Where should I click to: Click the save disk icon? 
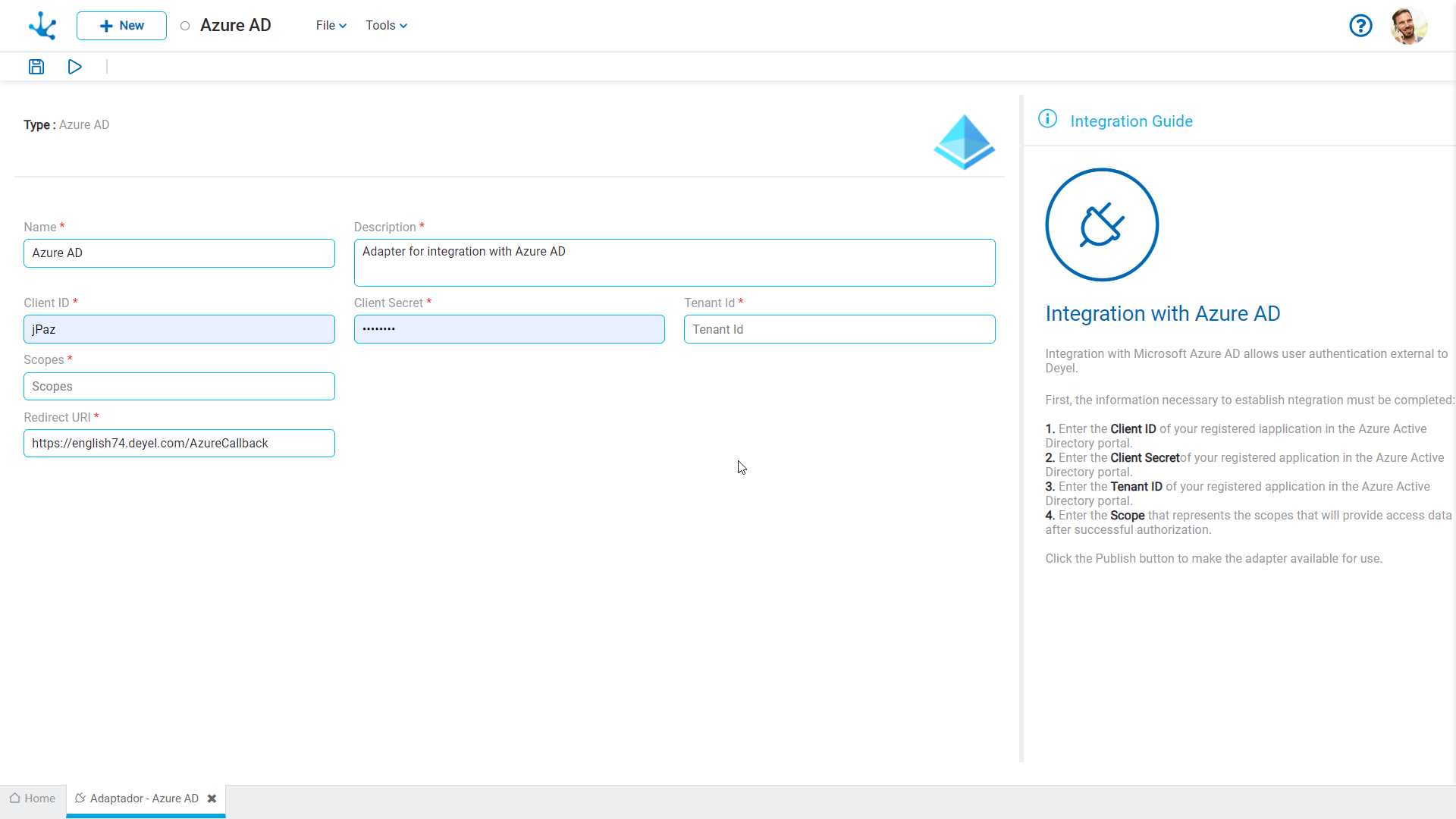[x=36, y=67]
